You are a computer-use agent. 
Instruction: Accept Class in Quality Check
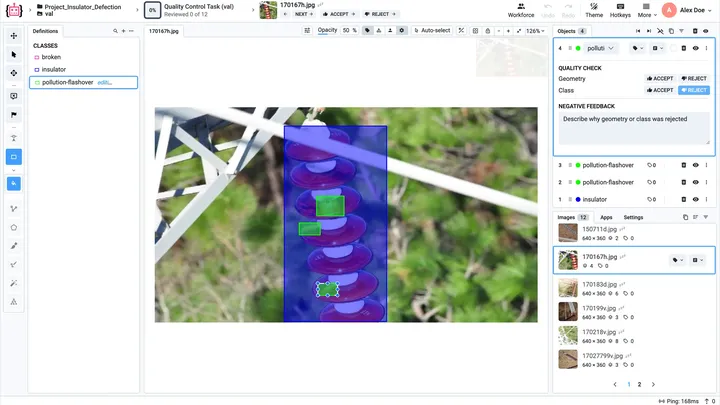(660, 90)
